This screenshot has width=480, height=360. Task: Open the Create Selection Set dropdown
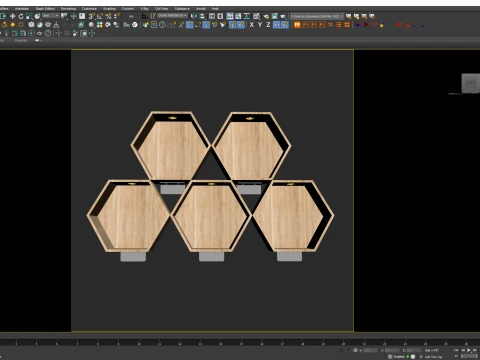tap(172, 16)
